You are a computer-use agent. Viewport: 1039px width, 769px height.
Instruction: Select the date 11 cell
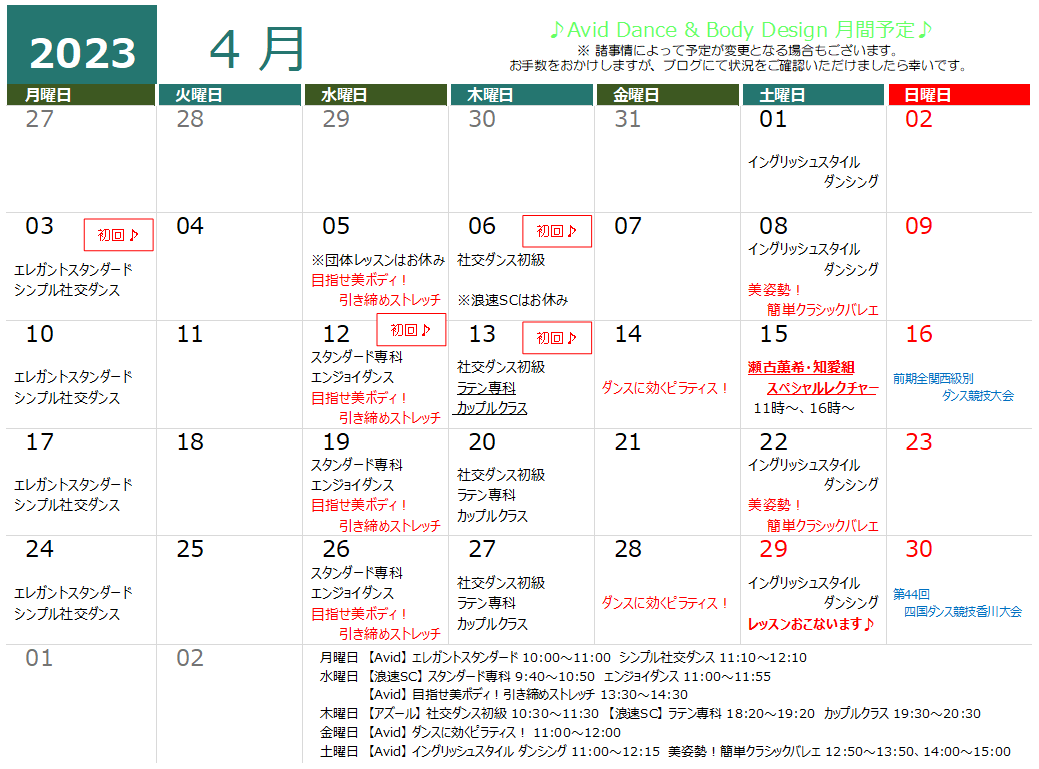pos(229,374)
